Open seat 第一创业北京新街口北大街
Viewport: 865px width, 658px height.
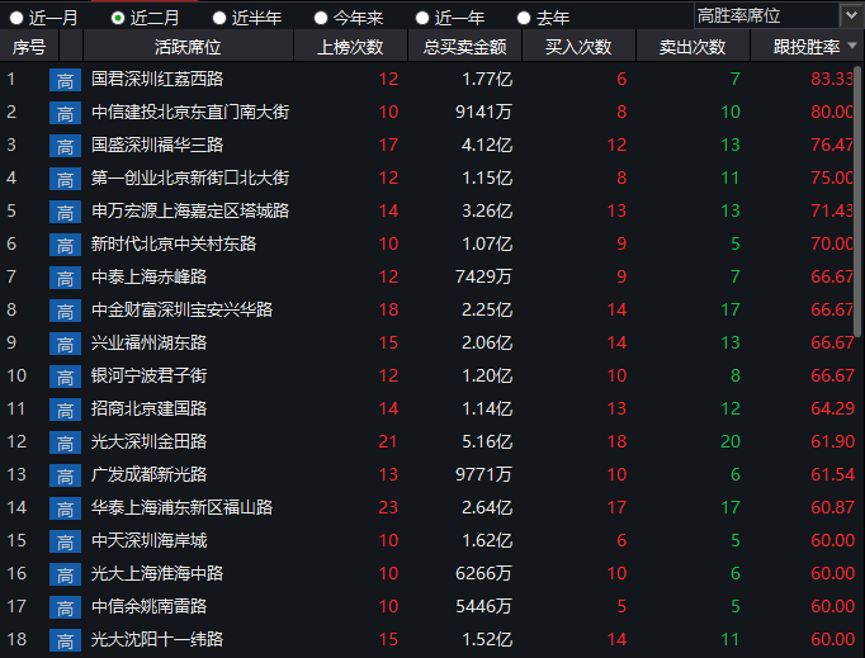coord(190,178)
